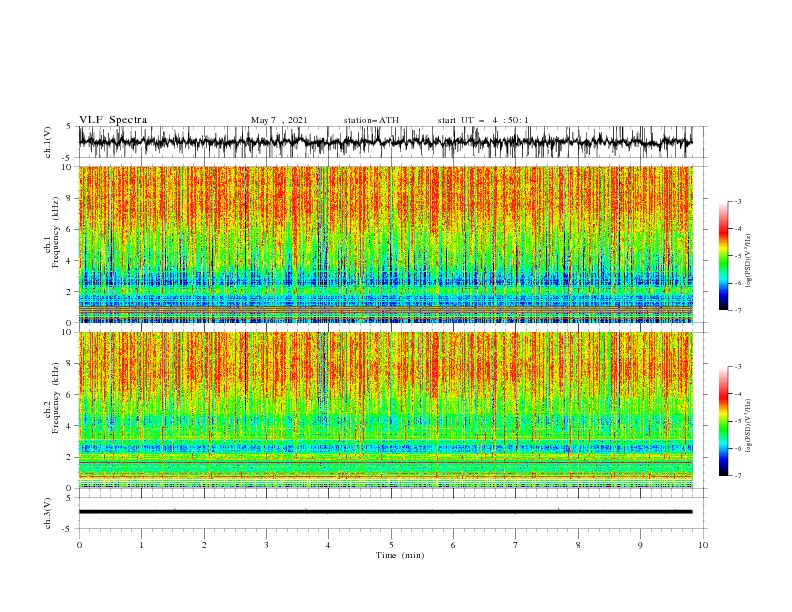Click the '-5' value on ch.1 colorbar
The width and height of the screenshot is (792, 612).
[737, 256]
